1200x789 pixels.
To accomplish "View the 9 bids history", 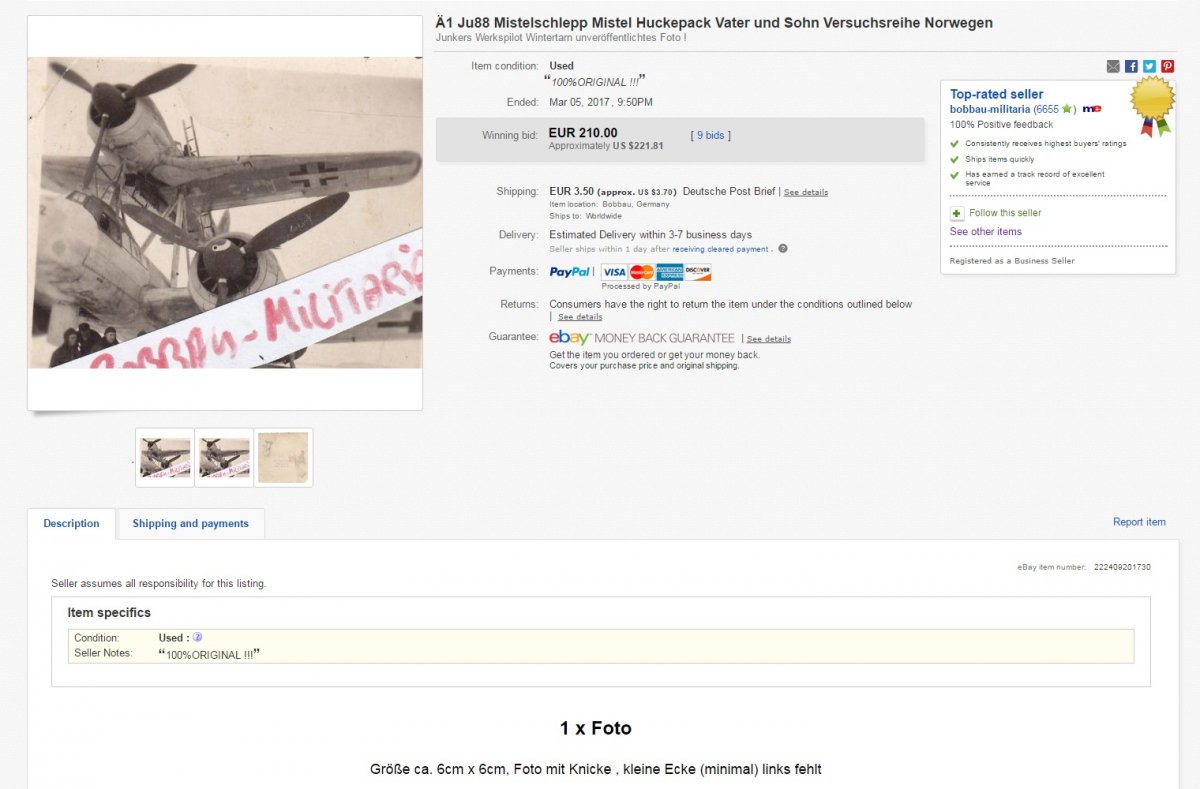I will [711, 135].
